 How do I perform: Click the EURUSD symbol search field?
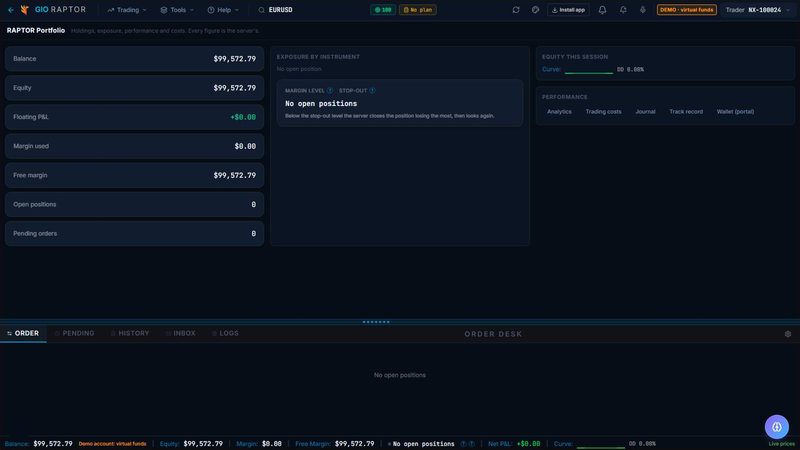click(x=281, y=10)
